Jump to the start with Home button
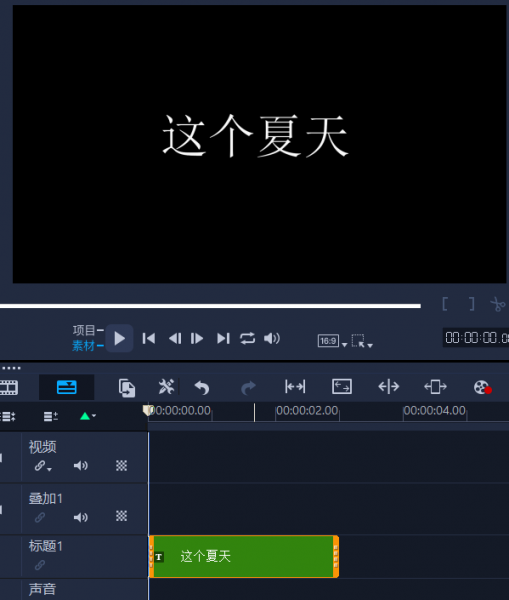 tap(149, 338)
